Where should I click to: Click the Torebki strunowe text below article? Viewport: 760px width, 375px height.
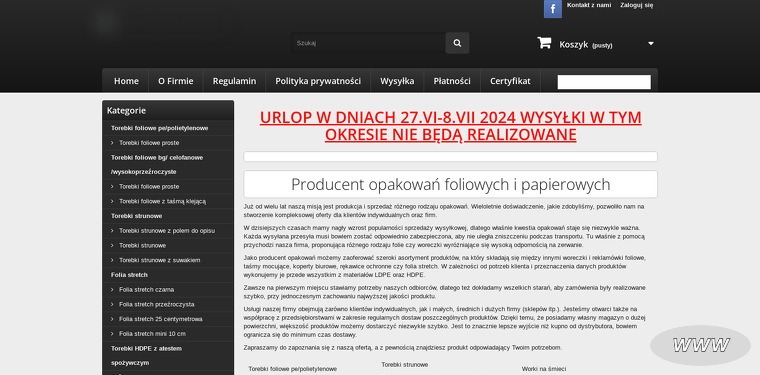(404, 364)
